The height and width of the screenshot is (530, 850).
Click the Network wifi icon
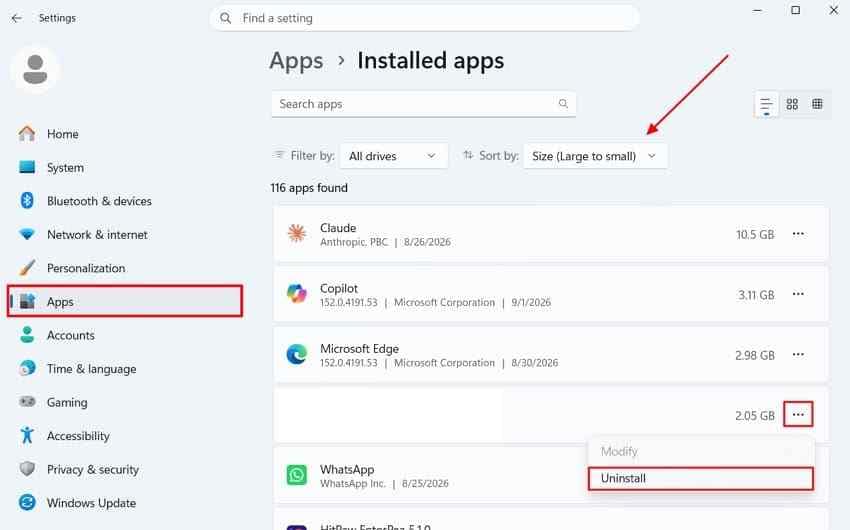[x=27, y=234]
